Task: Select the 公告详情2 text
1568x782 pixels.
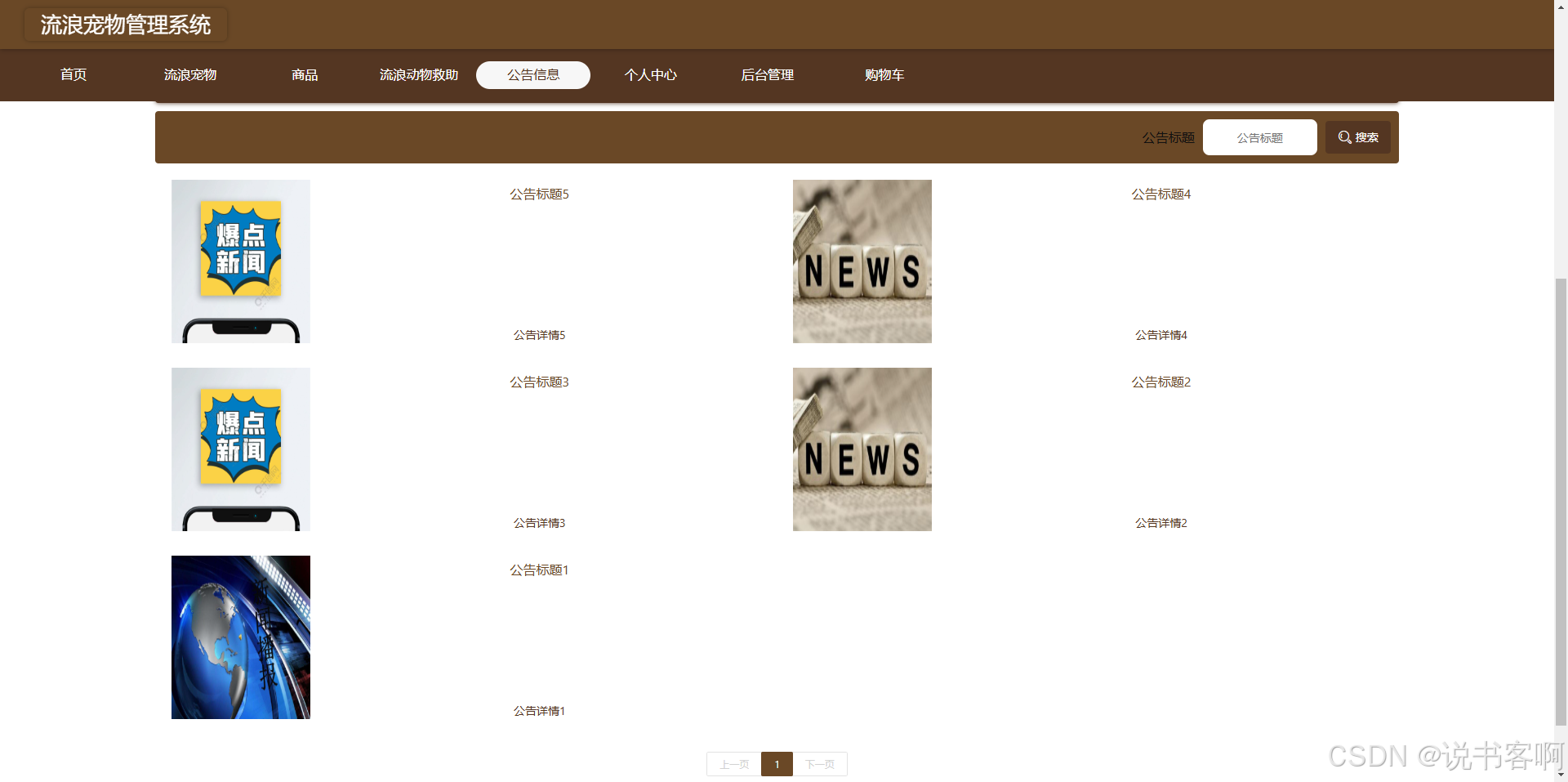Action: (1161, 523)
